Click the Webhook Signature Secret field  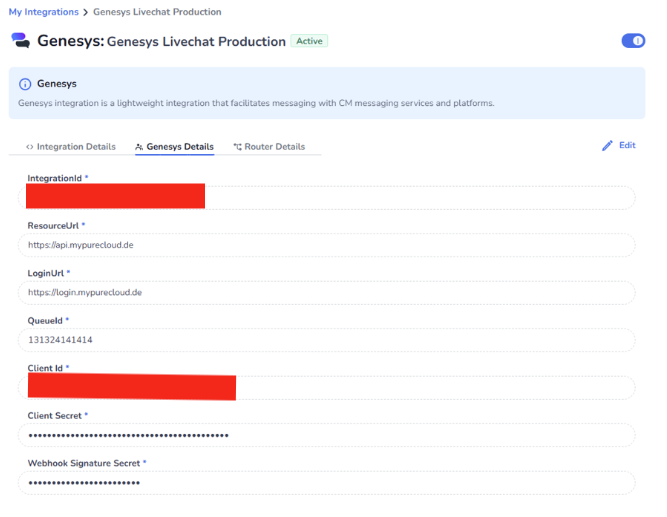326,483
